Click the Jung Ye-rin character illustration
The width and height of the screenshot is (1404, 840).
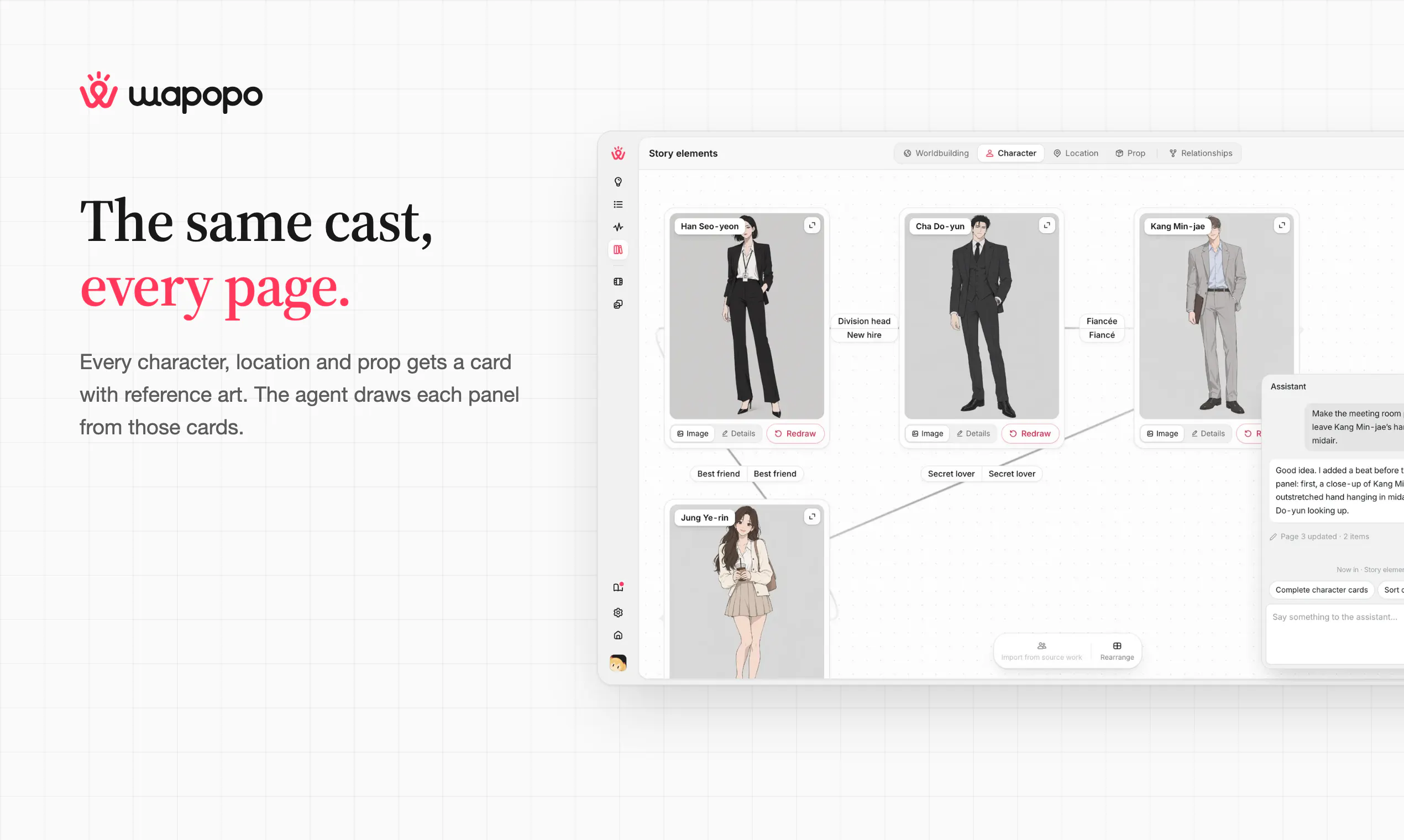click(x=746, y=591)
